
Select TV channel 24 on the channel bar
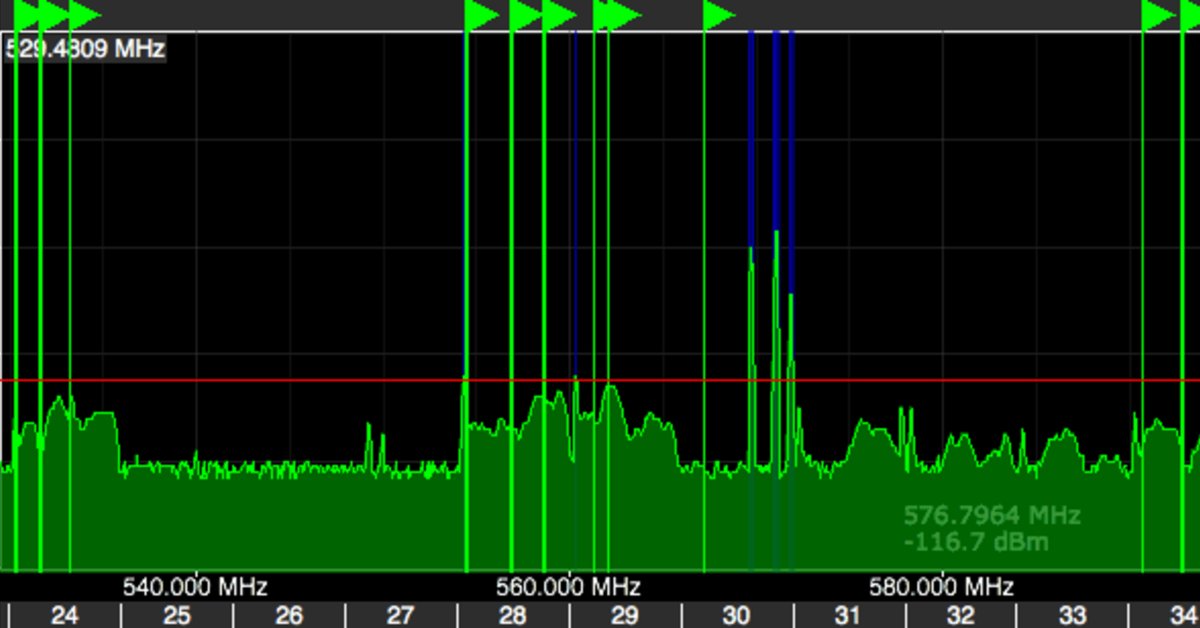tap(64, 615)
